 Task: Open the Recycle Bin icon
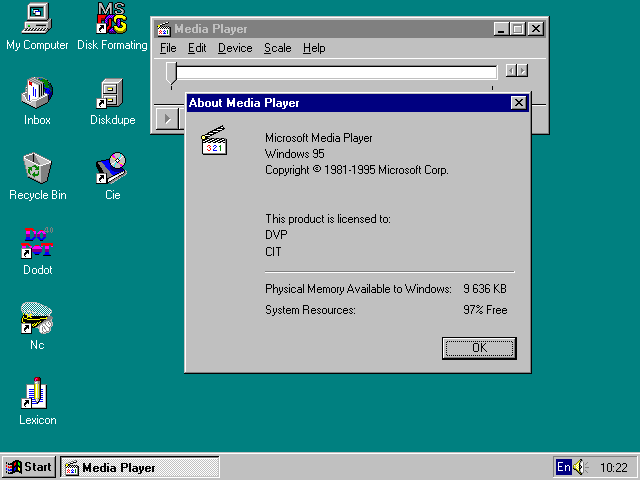click(37, 168)
